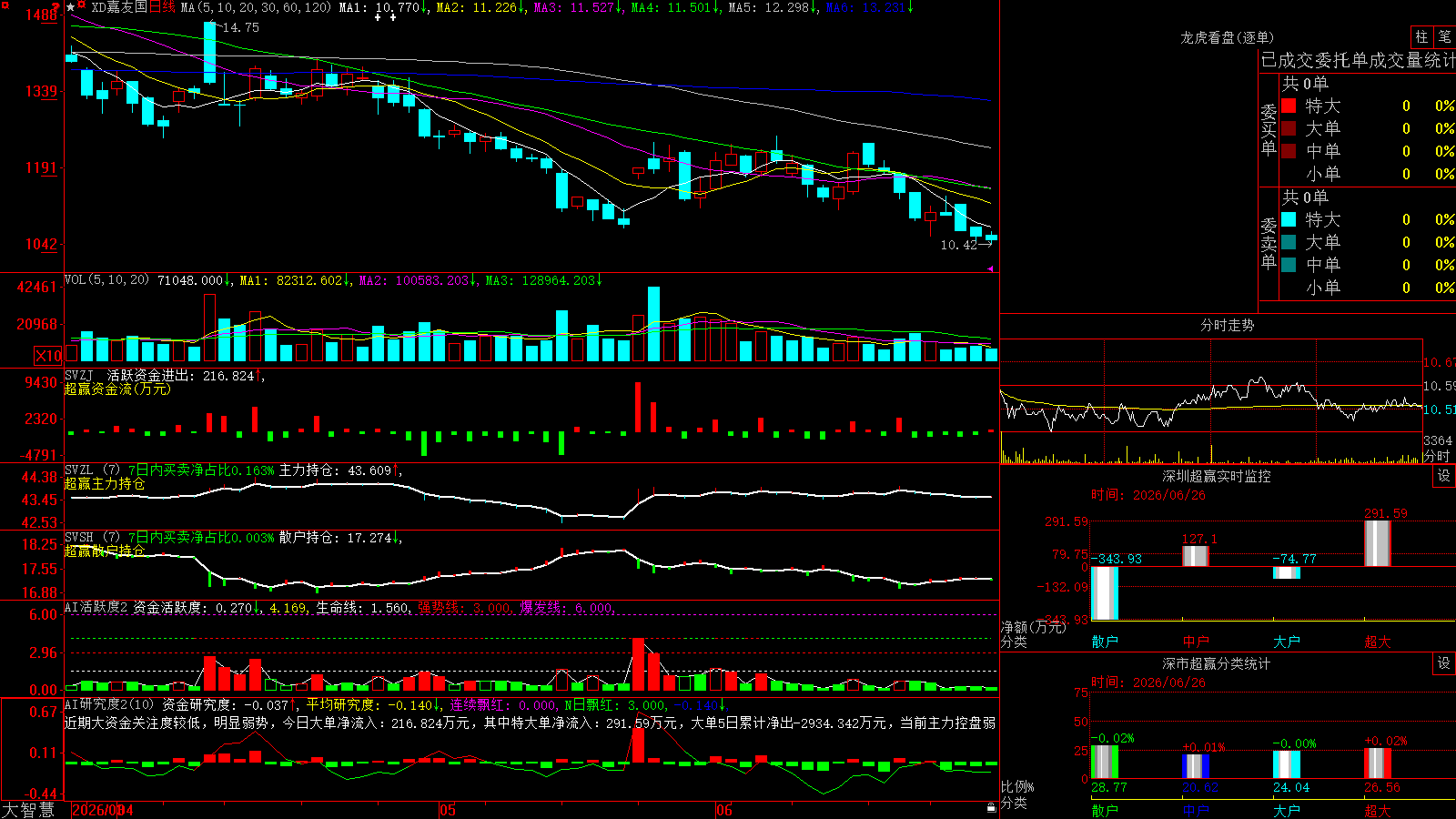Open settings 设 for 深圳超赢实时监控
Screen dimensions: 1456x819
[1444, 476]
